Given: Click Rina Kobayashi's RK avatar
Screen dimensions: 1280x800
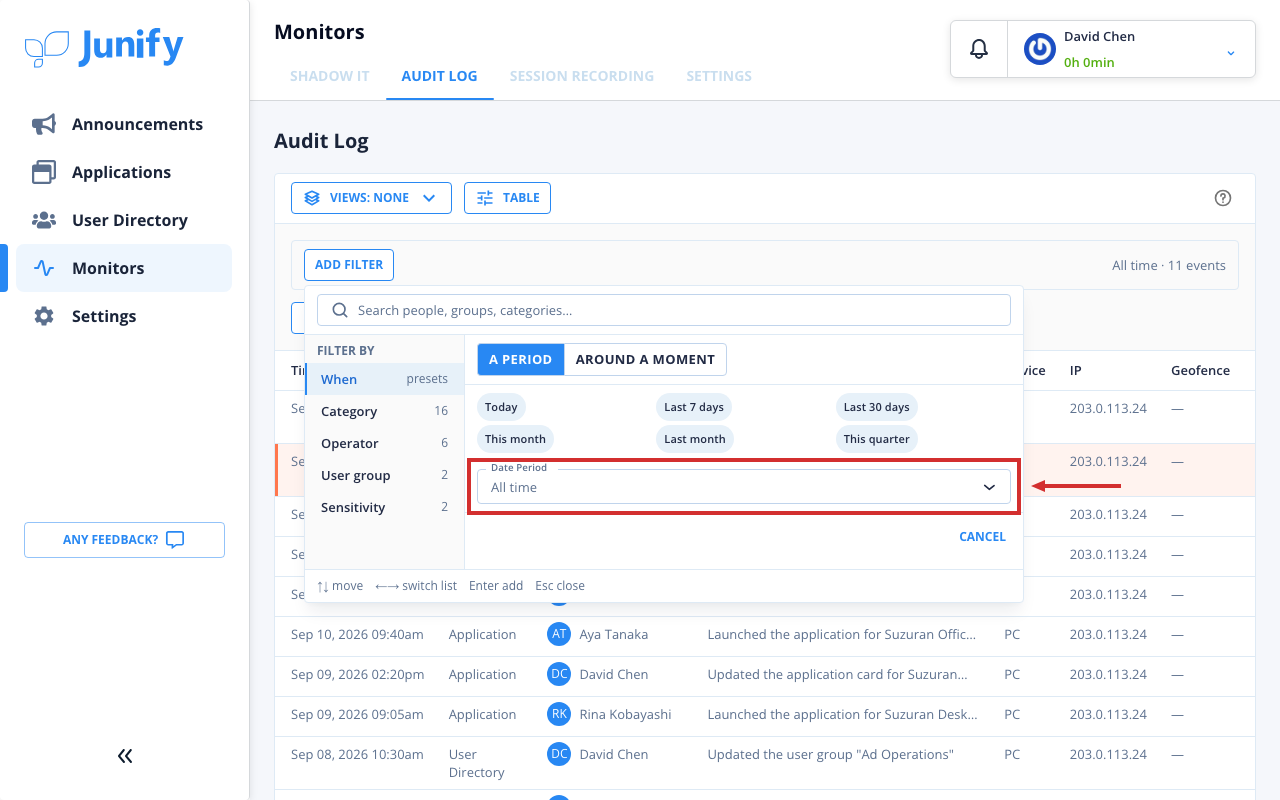Looking at the screenshot, I should point(559,714).
